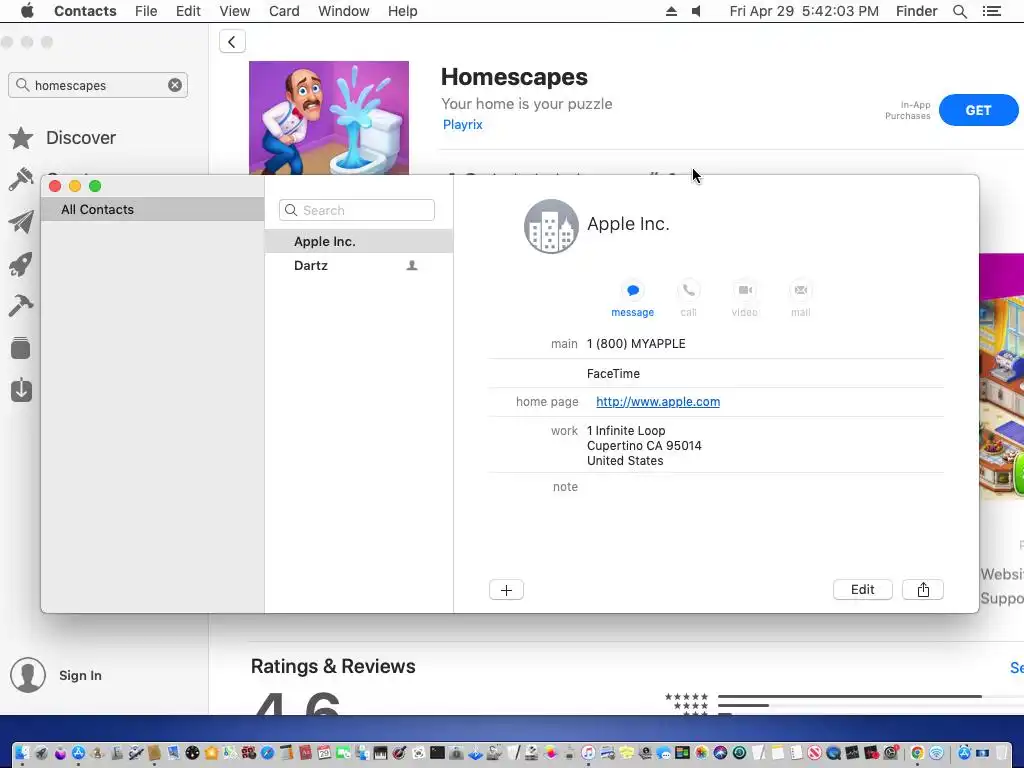Viewport: 1024px width, 768px height.
Task: Click Sign In in the App Store
Action: click(x=80, y=675)
